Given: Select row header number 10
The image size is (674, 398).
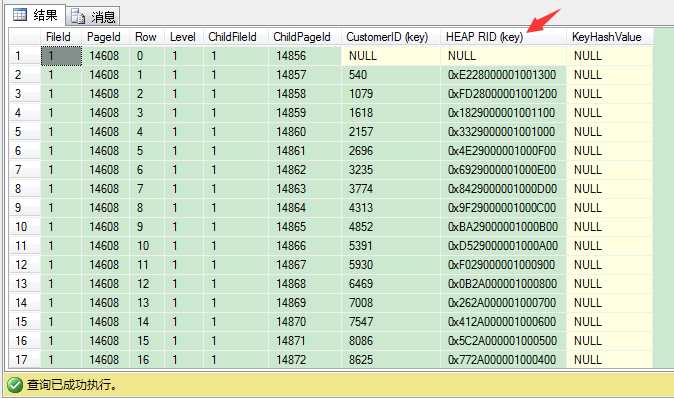Looking at the screenshot, I should click(x=25, y=227).
